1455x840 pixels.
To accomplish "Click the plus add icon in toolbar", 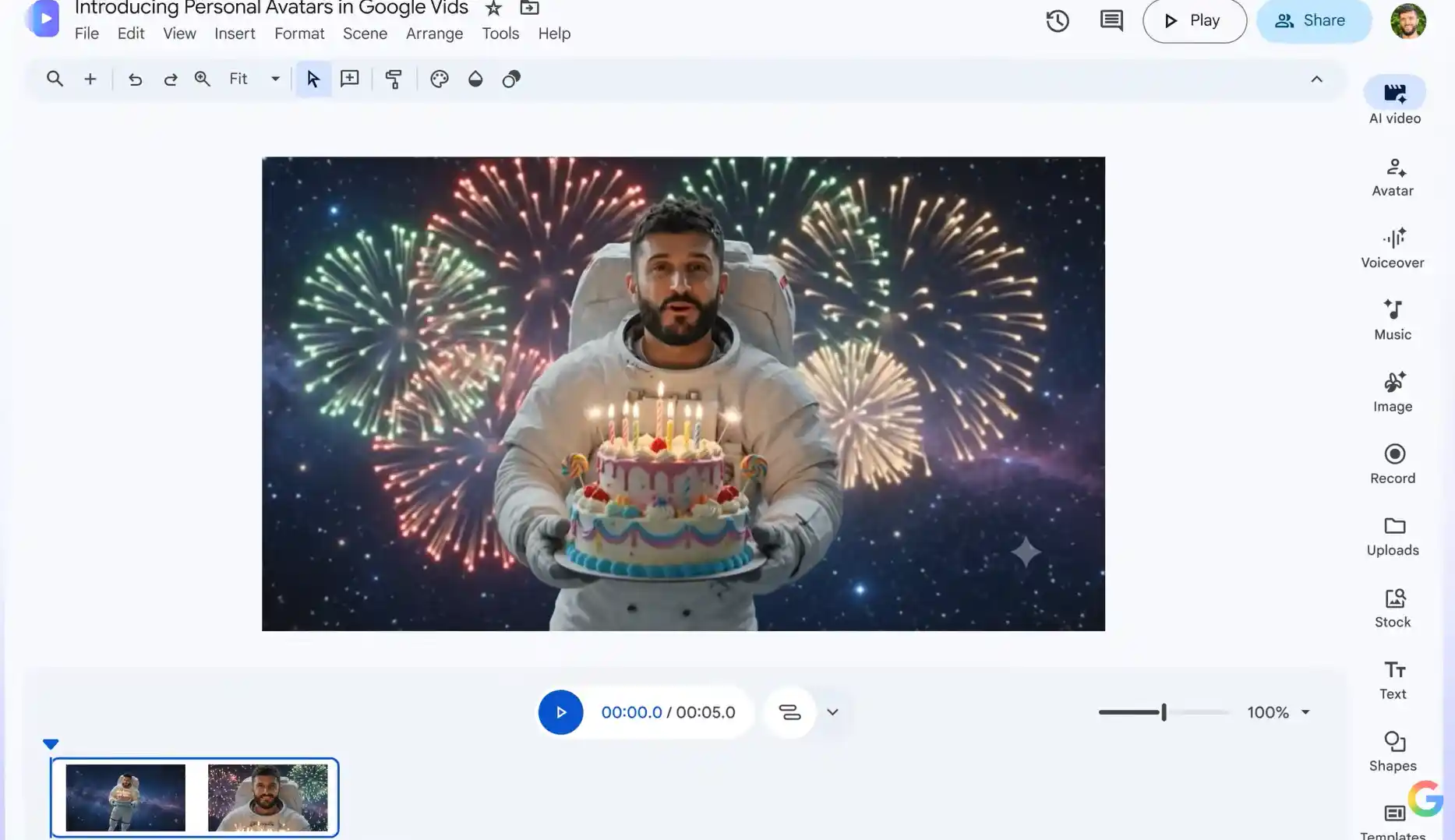I will [x=90, y=79].
